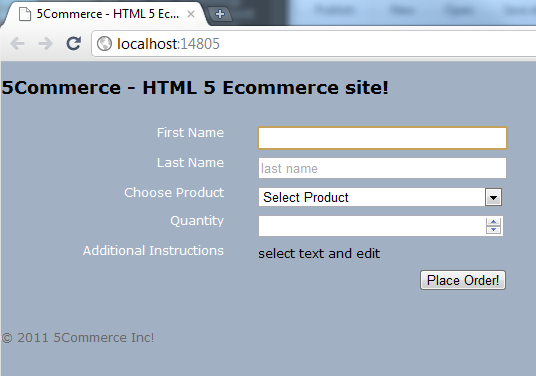Click the First Name input field
The height and width of the screenshot is (376, 536).
click(x=382, y=138)
